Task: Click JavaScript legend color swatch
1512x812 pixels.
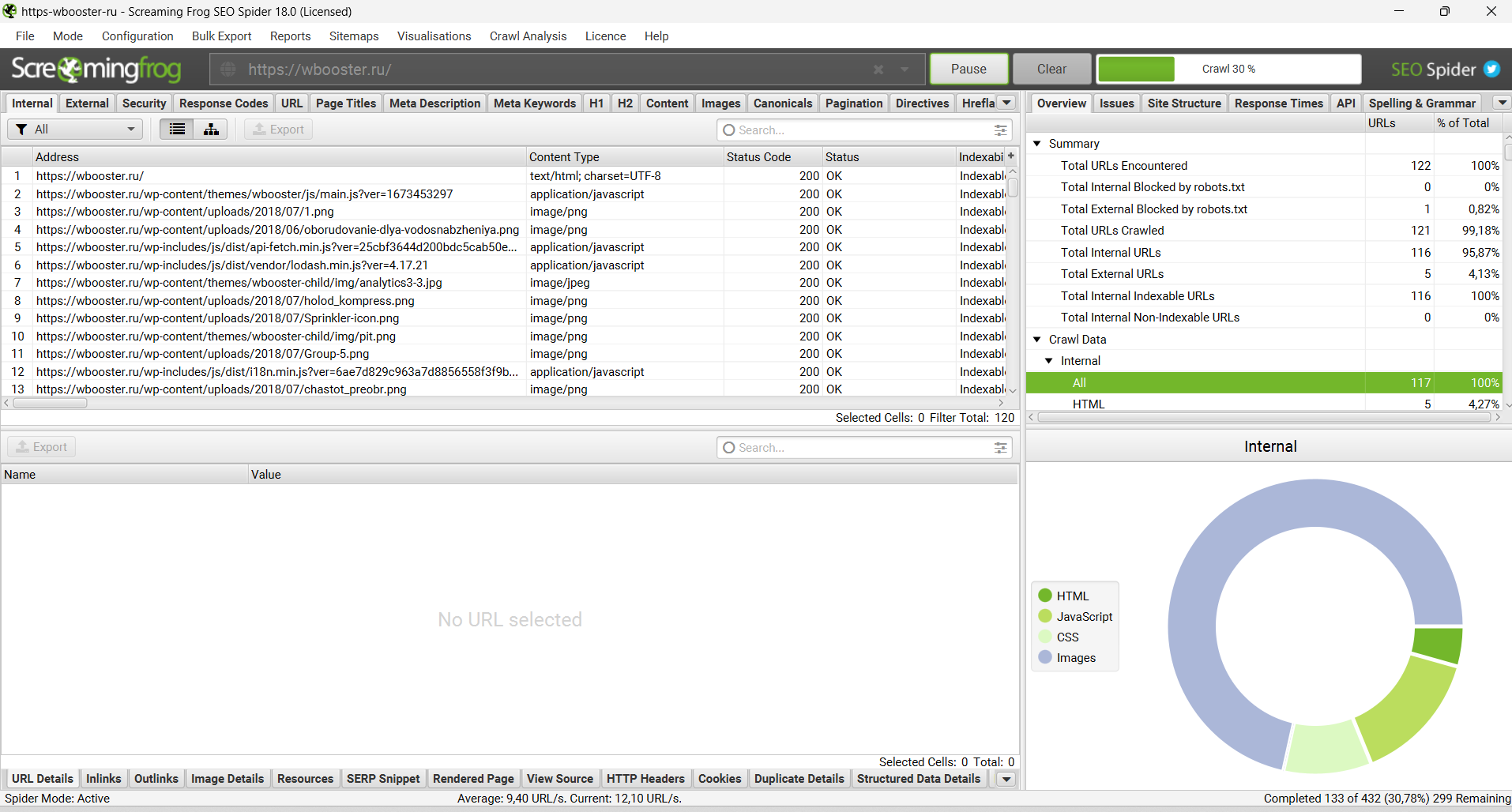Action: click(1045, 616)
